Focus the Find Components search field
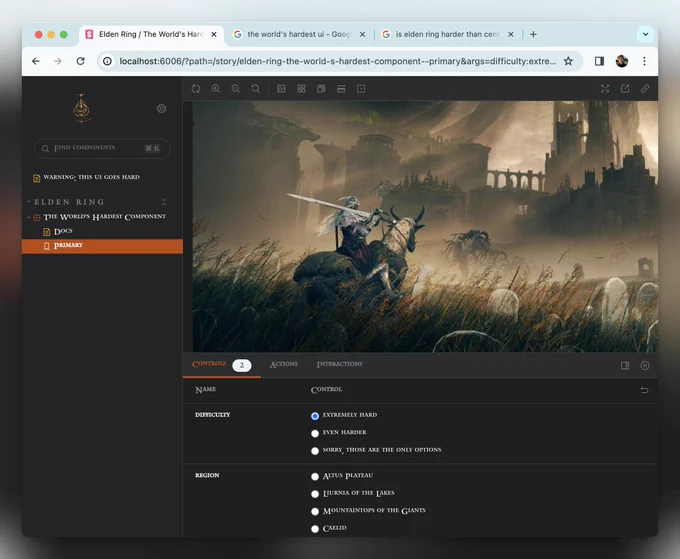Viewport: 680px width, 559px height. coord(102,148)
